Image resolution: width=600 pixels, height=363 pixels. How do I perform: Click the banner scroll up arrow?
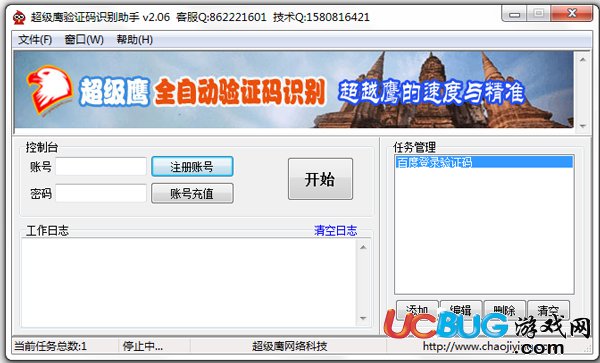click(583, 60)
